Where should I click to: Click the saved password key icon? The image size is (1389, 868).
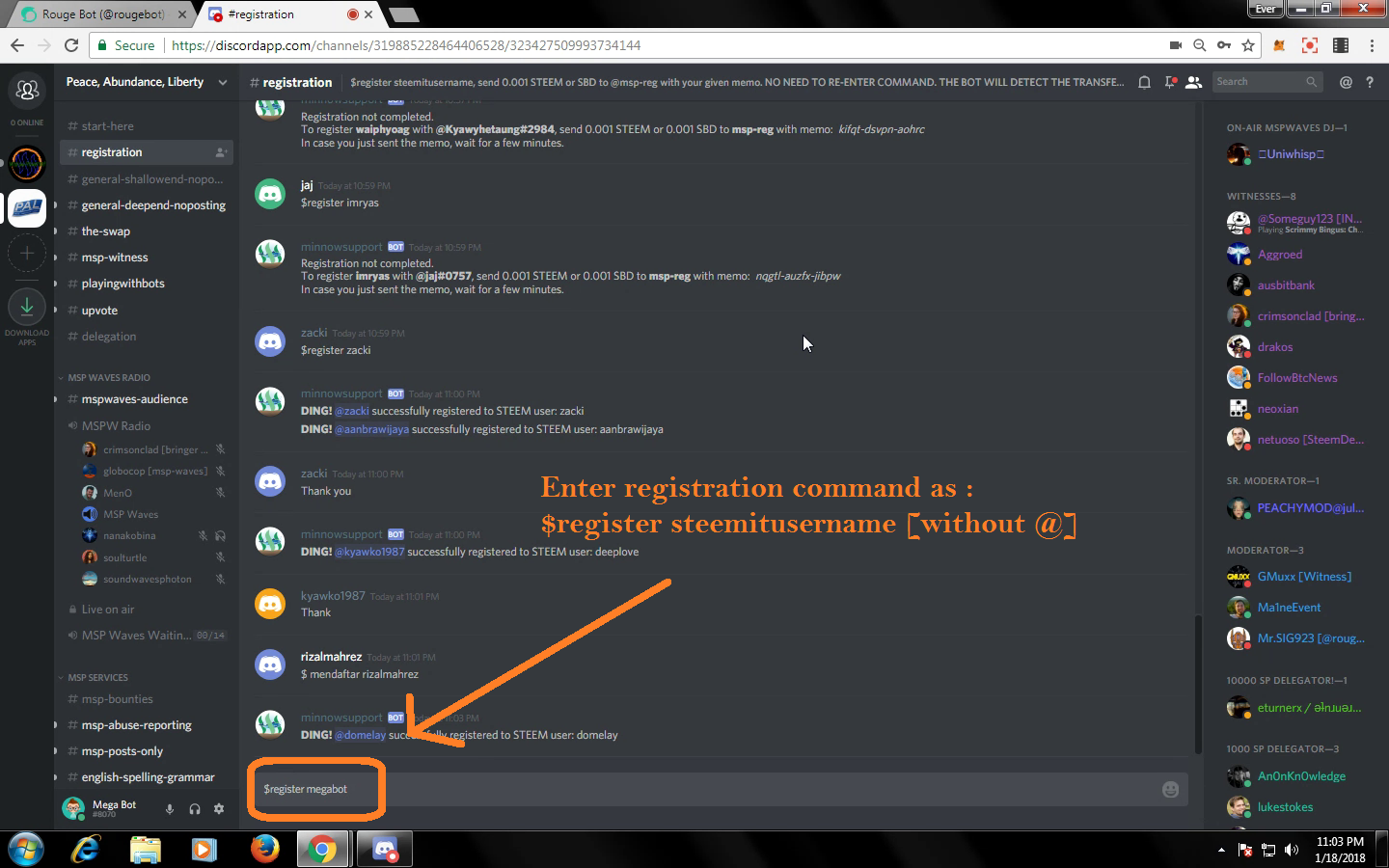1224,45
